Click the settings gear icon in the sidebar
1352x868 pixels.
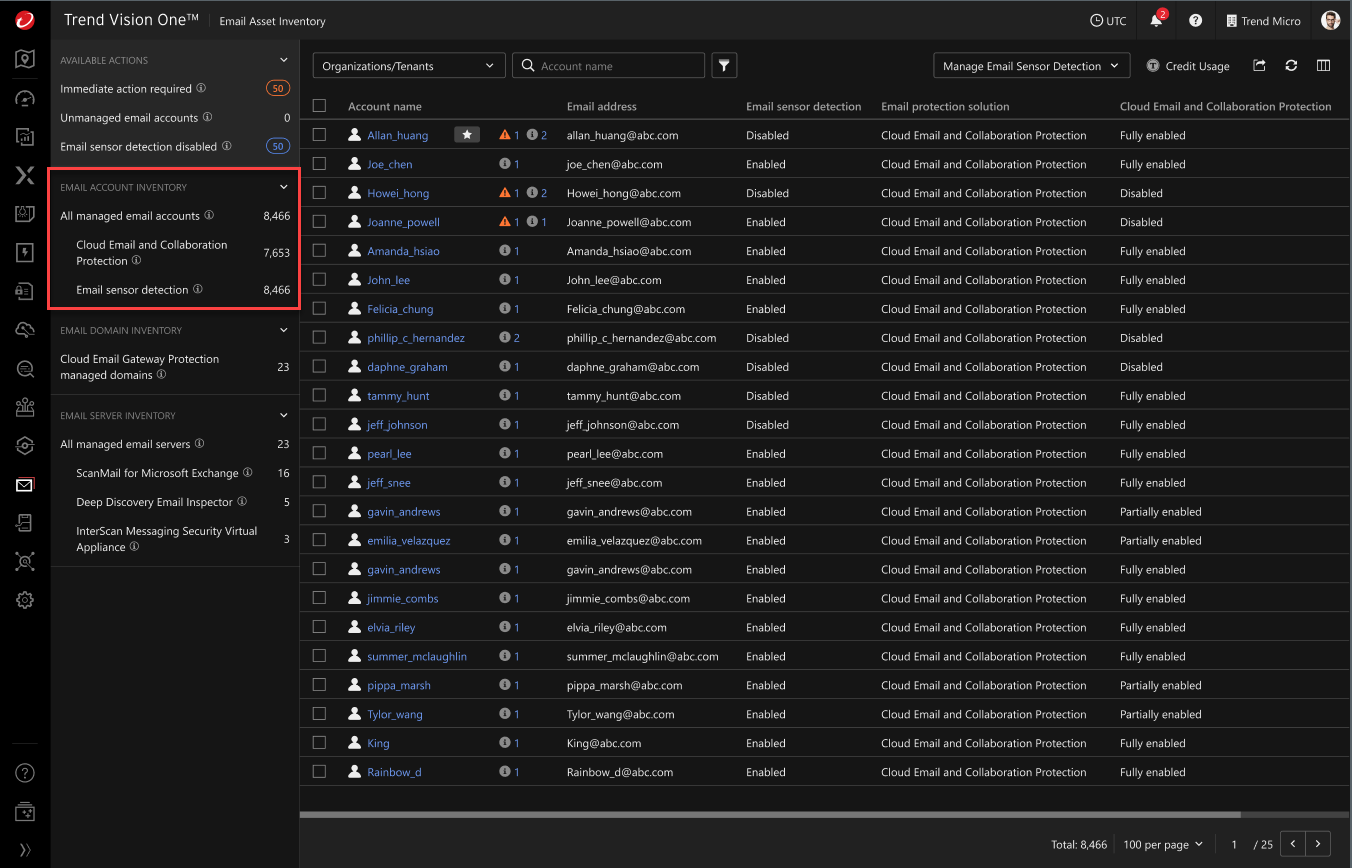[24, 600]
